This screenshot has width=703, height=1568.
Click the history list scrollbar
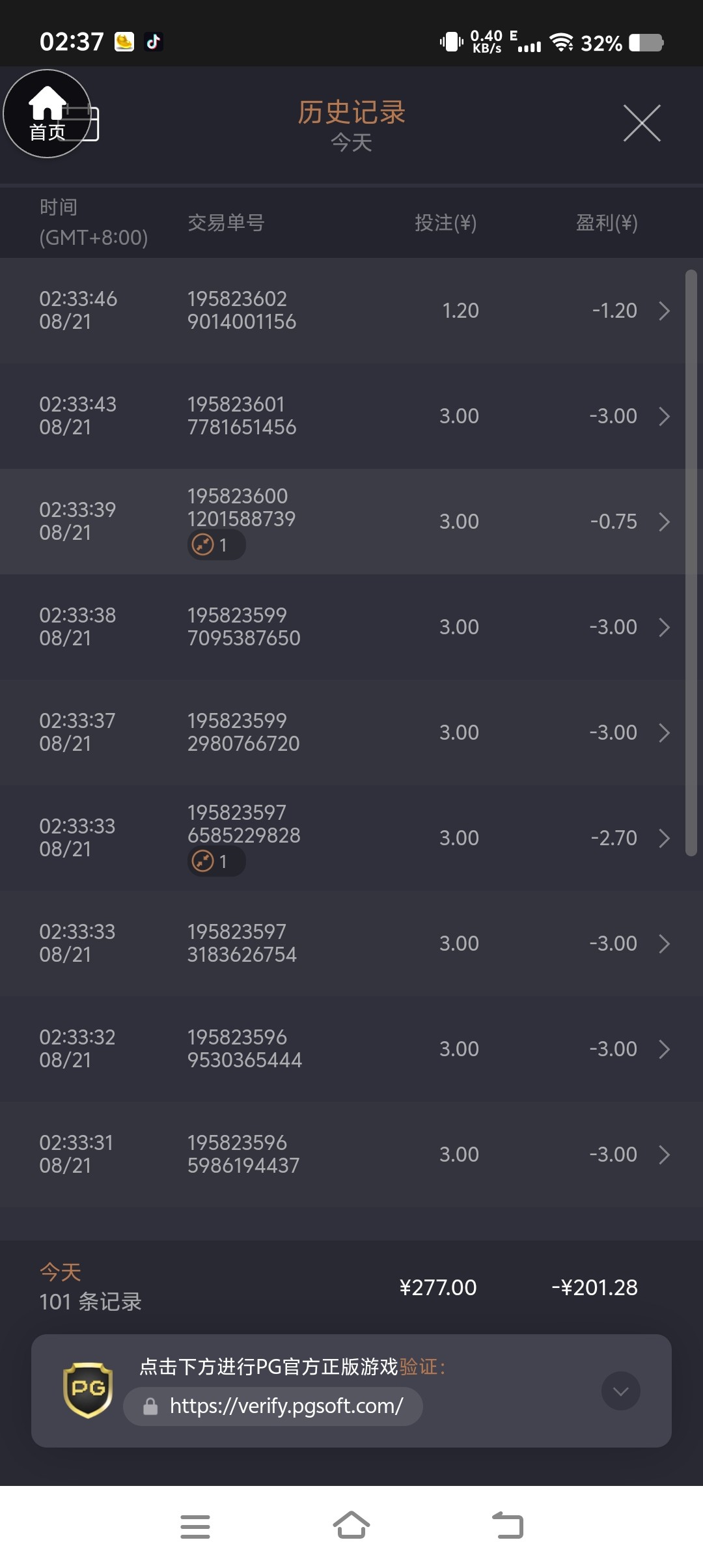click(691, 563)
